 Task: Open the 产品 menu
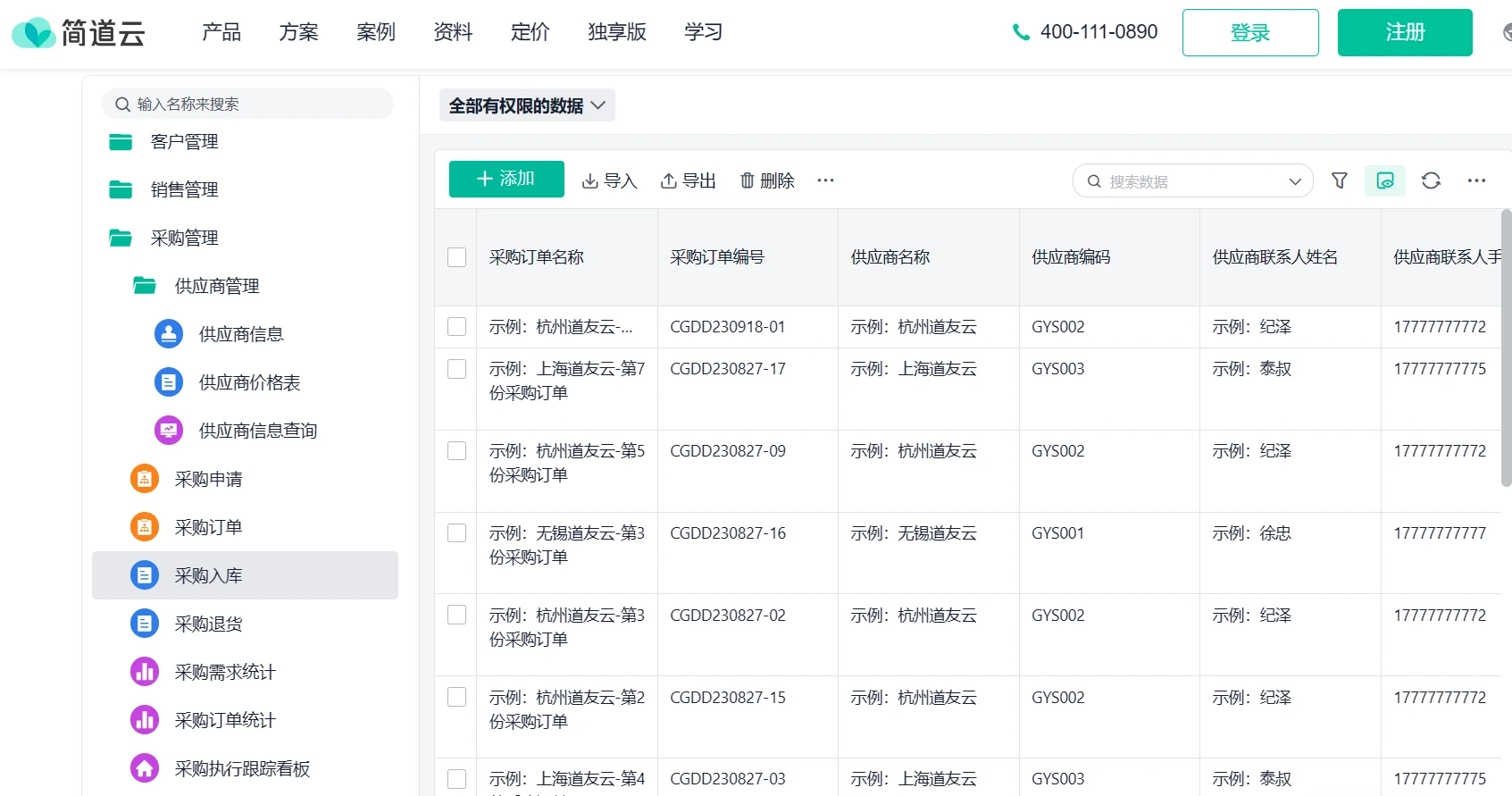click(x=221, y=32)
